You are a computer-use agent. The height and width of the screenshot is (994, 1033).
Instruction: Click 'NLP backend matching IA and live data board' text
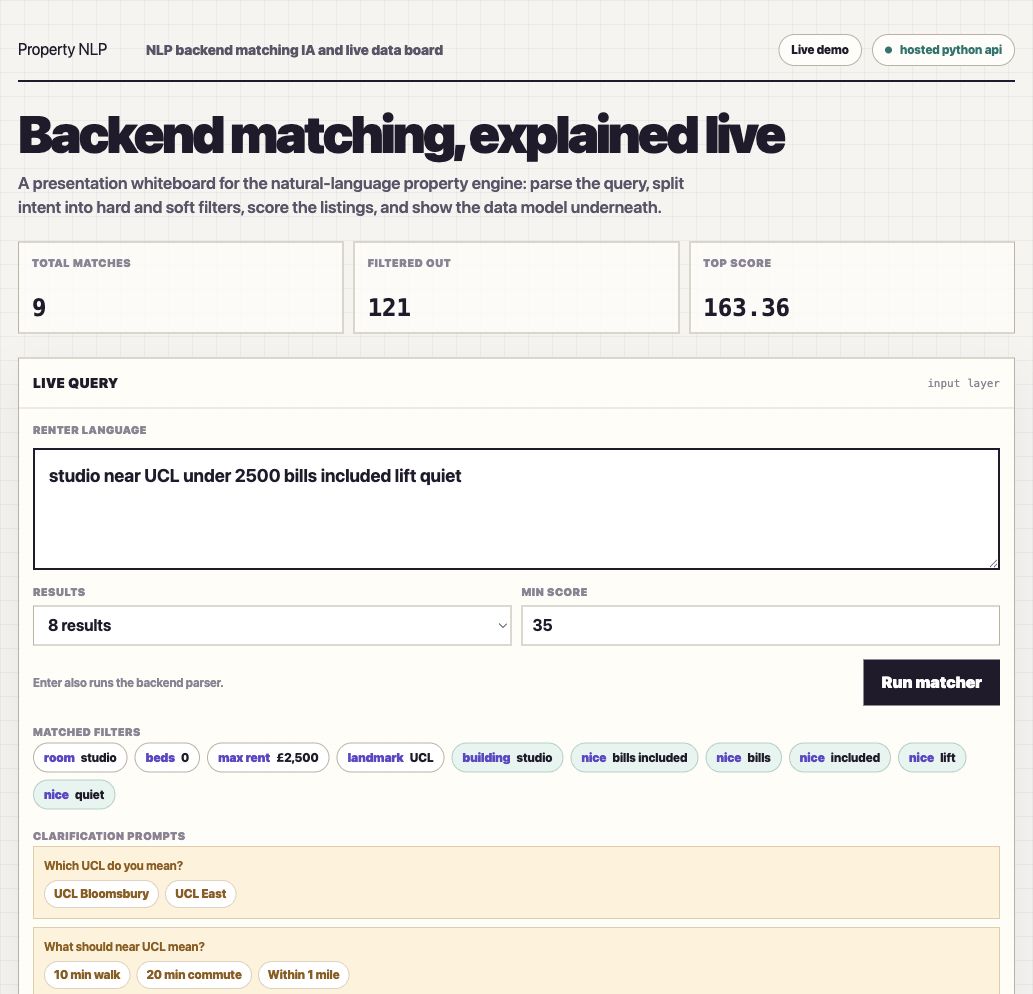[x=294, y=50]
